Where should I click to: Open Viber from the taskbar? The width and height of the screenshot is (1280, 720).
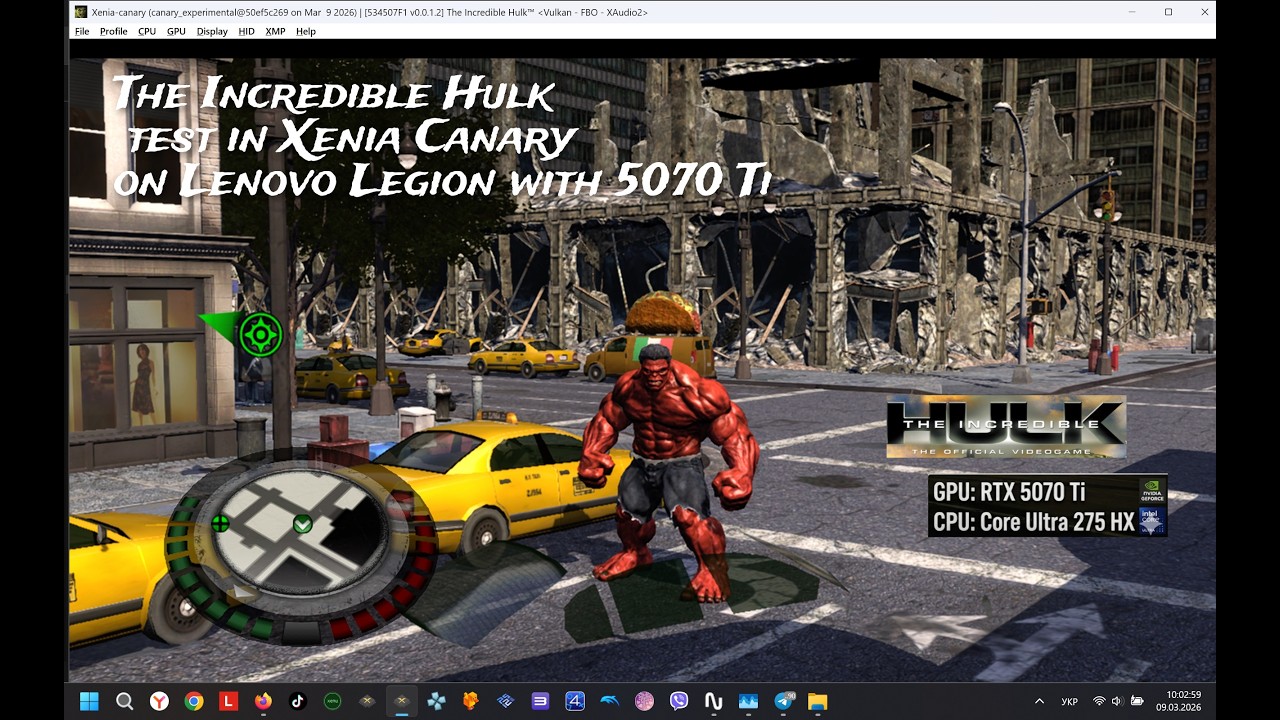[679, 701]
